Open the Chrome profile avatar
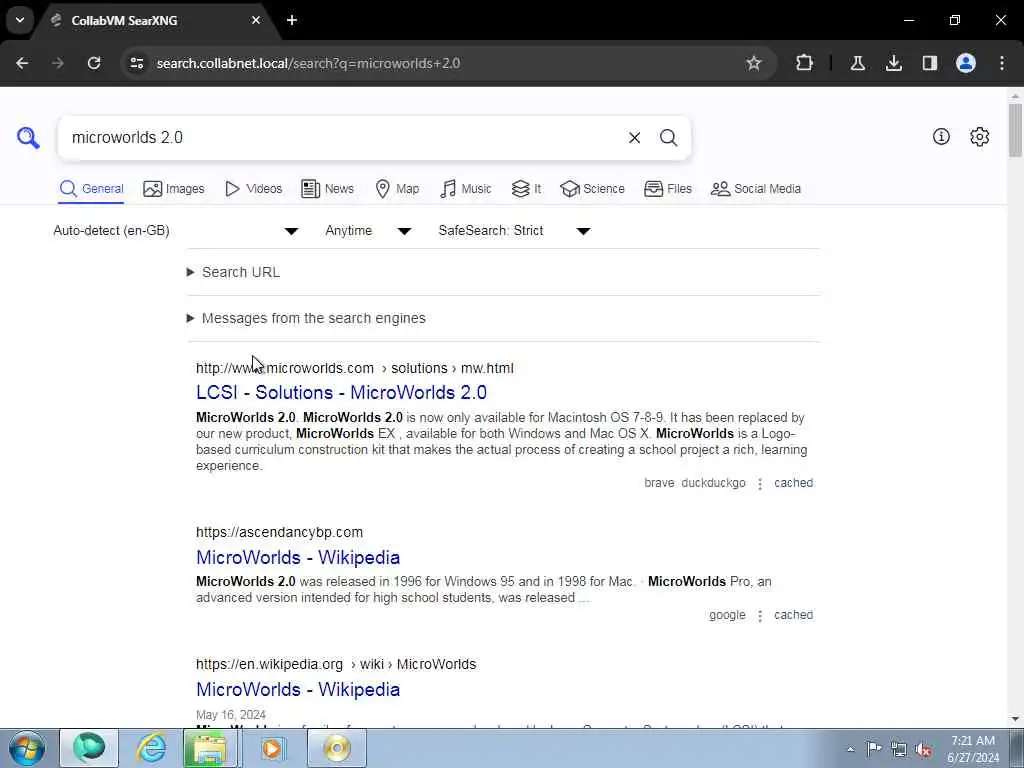 (965, 63)
